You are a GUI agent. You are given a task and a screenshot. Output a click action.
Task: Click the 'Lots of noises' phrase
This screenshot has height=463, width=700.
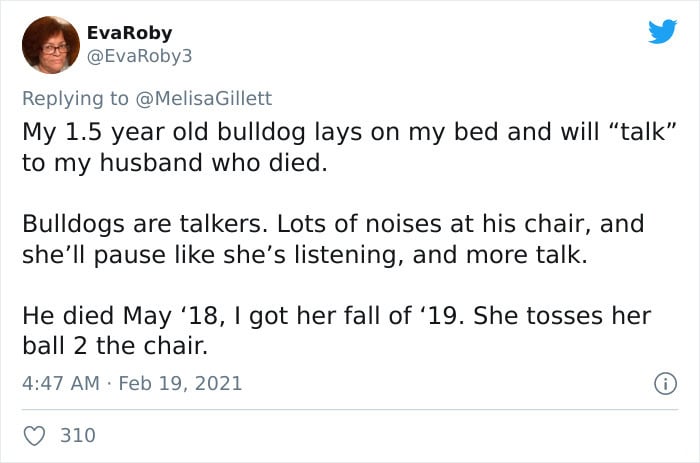click(x=361, y=224)
